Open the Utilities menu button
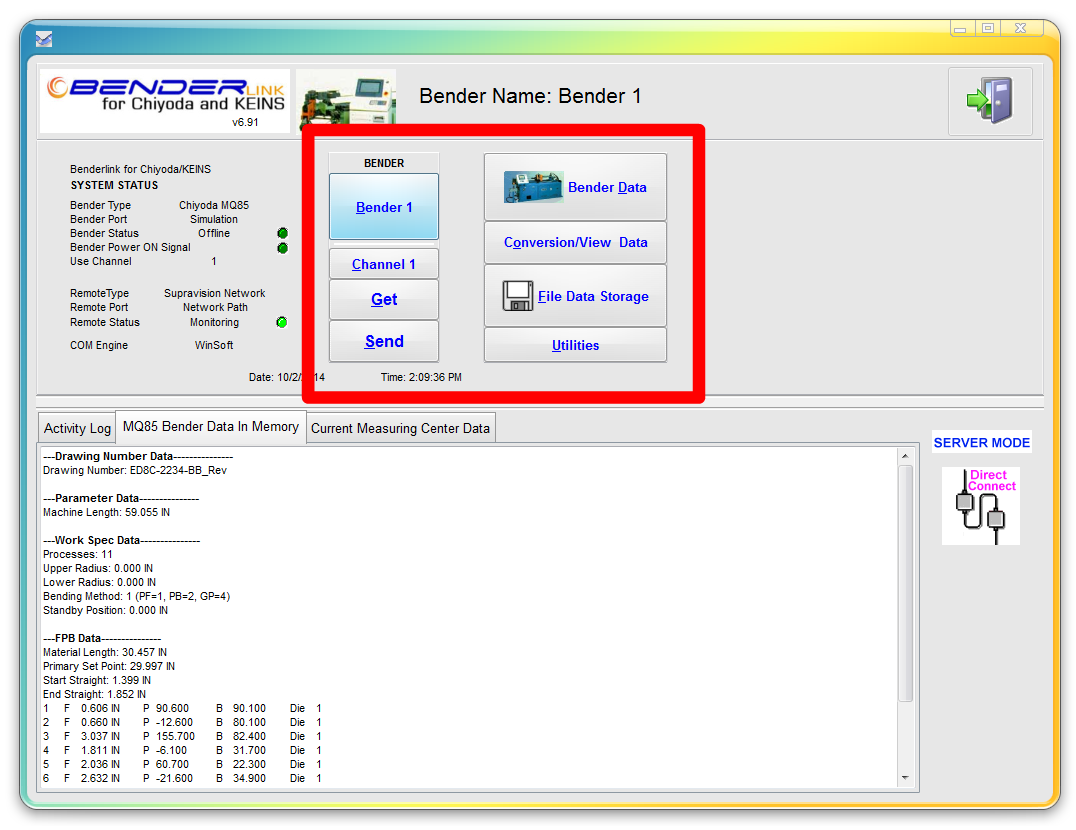 [x=575, y=345]
